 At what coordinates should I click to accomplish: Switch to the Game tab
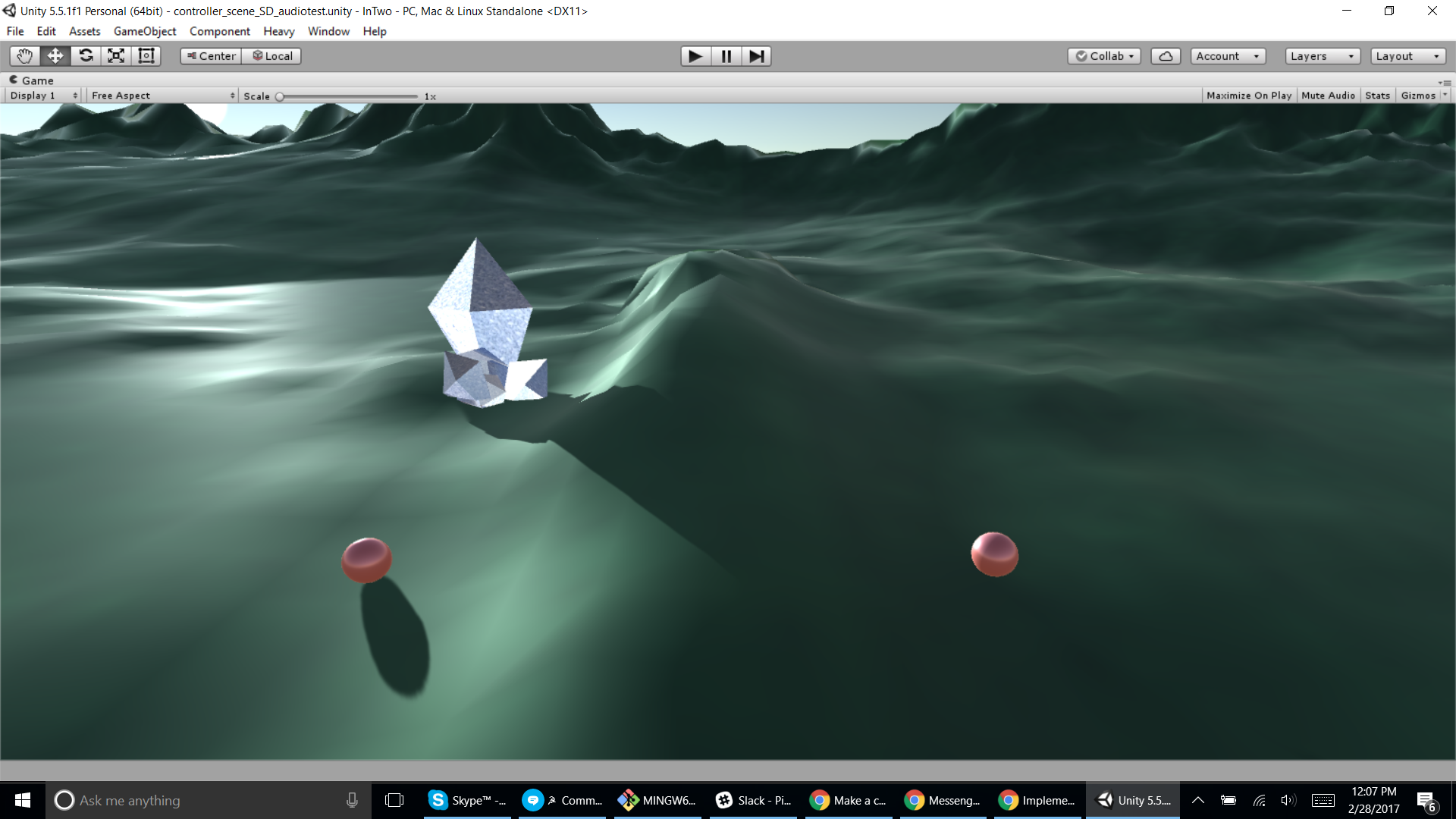point(31,80)
